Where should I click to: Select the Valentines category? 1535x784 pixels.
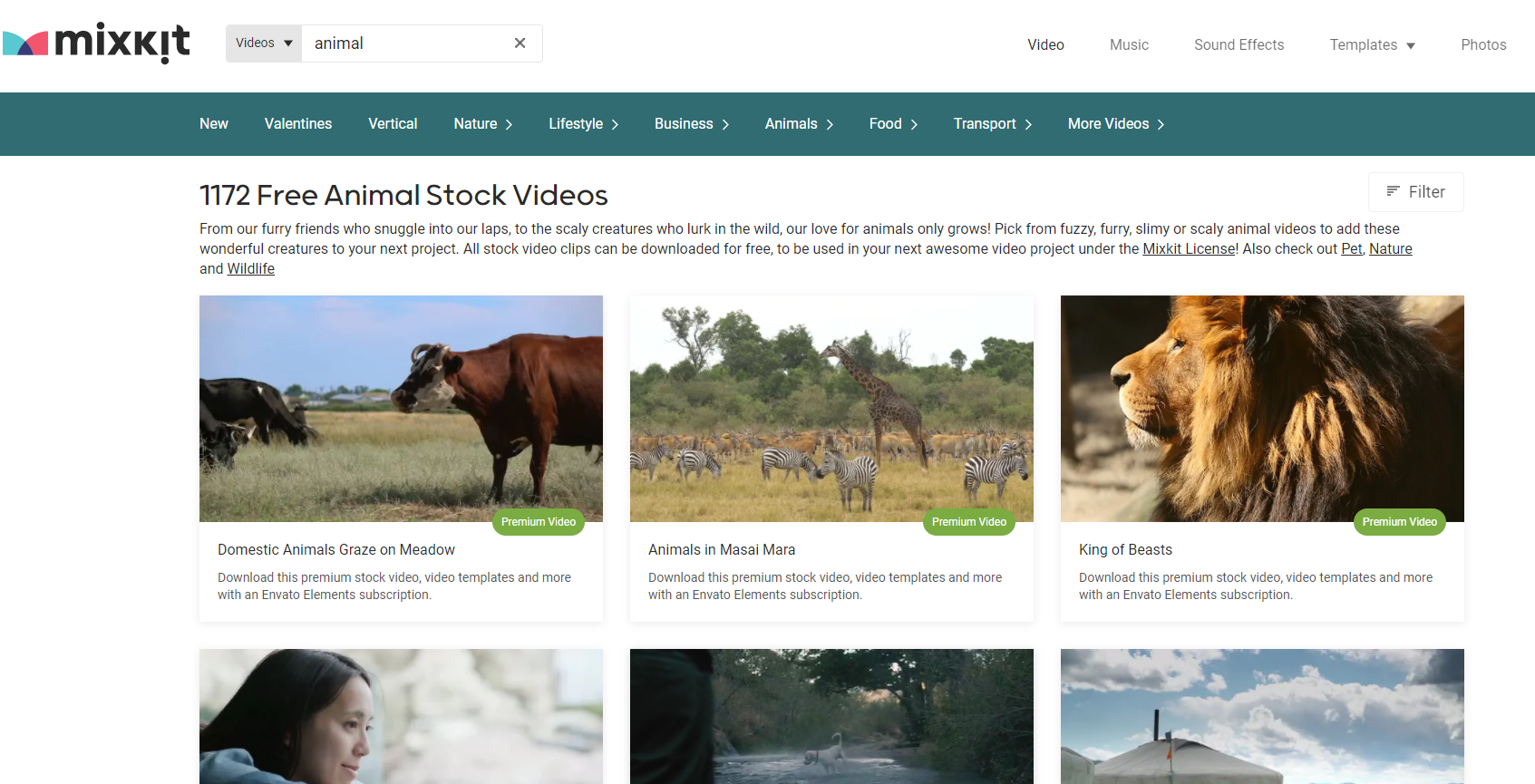[x=298, y=124]
